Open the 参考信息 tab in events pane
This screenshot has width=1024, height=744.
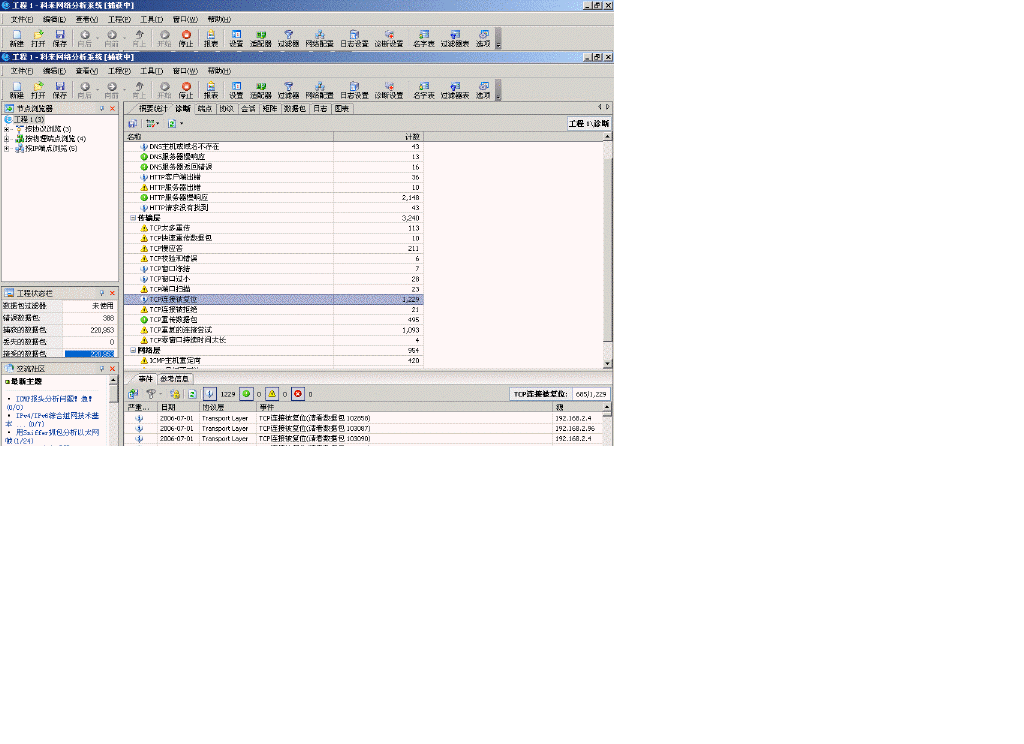(174, 379)
